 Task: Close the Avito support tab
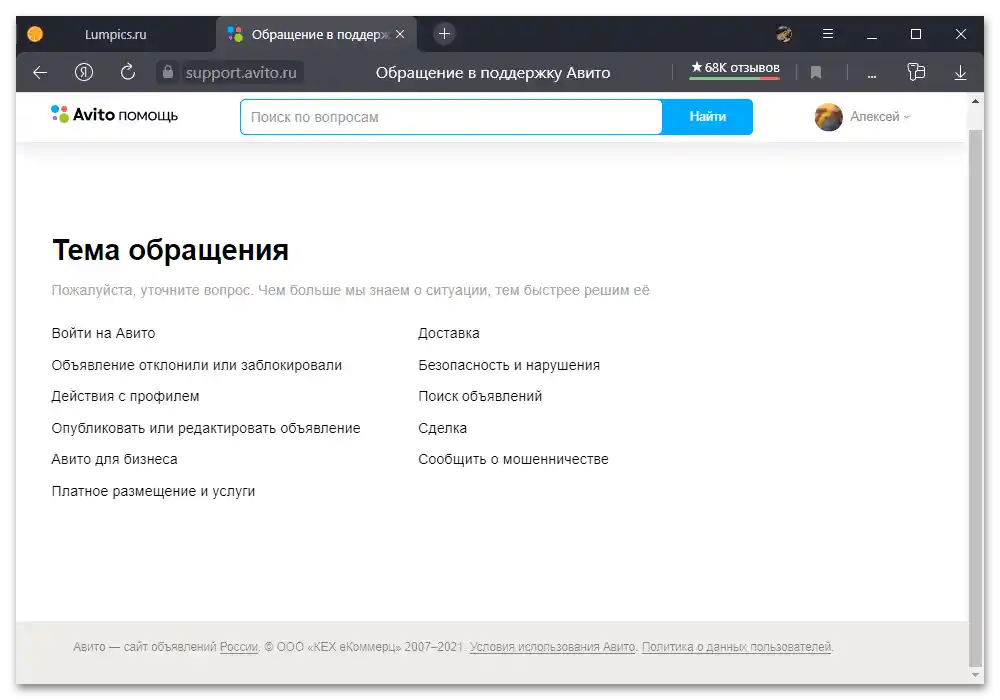pos(400,34)
